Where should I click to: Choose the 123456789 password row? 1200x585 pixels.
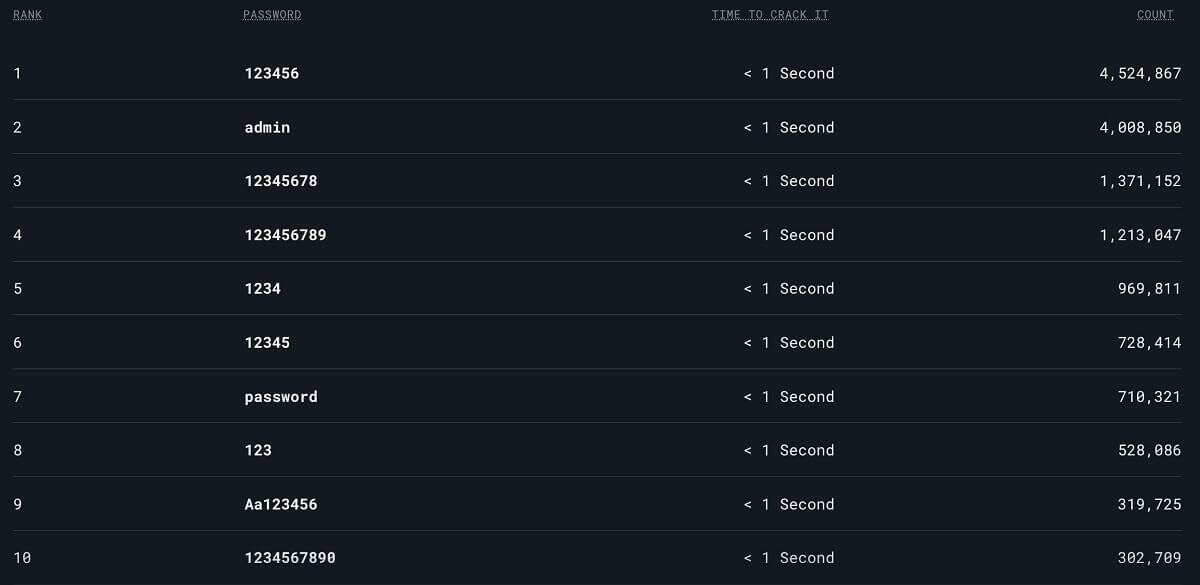[x=285, y=235]
